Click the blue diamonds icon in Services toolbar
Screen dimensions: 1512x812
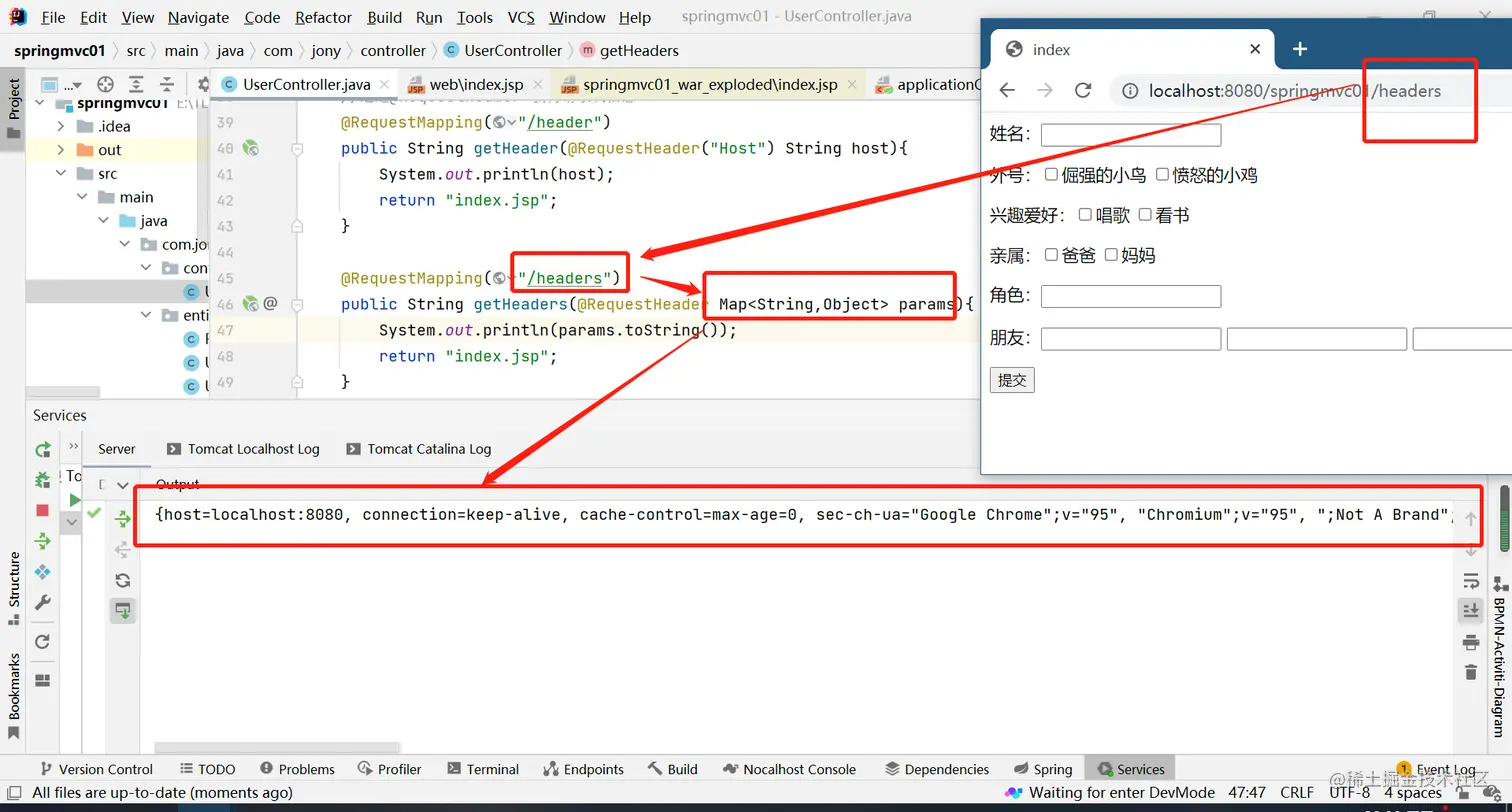click(x=42, y=572)
